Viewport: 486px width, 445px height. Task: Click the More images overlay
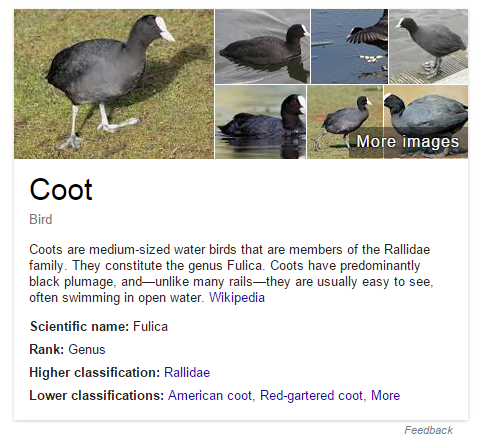coord(408,141)
